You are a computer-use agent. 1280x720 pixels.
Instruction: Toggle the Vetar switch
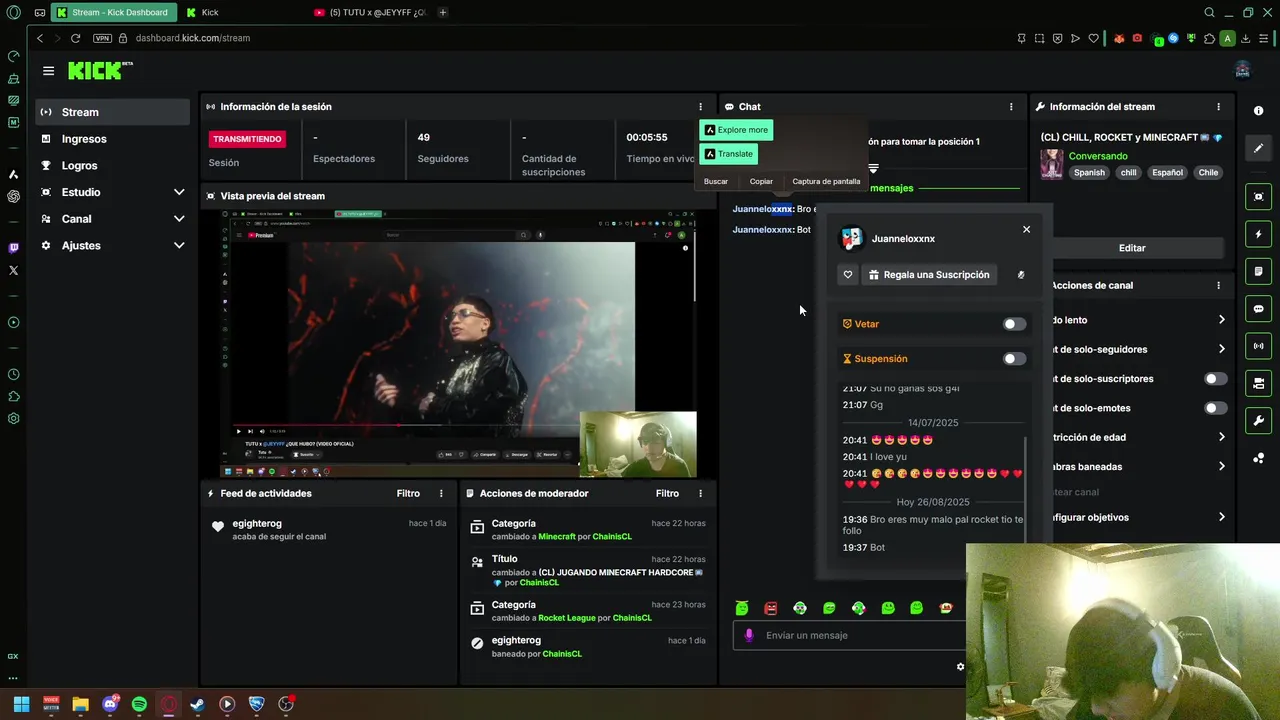(1014, 324)
